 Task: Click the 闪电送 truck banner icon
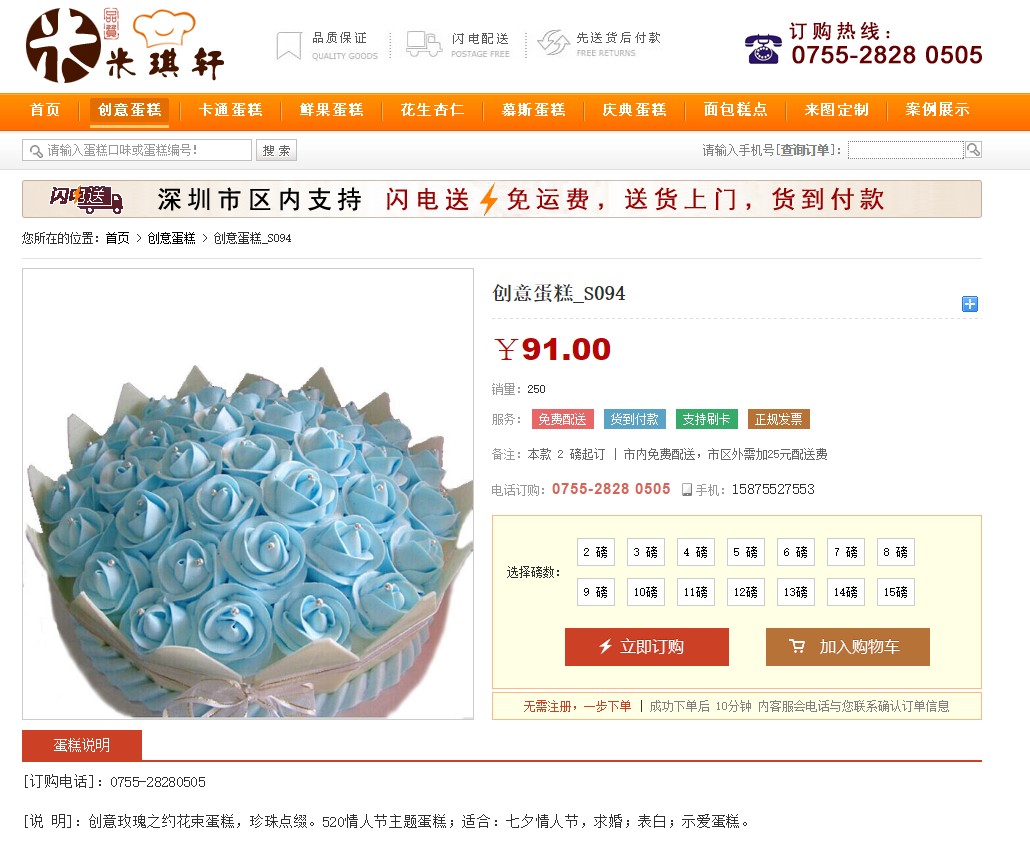(x=87, y=199)
